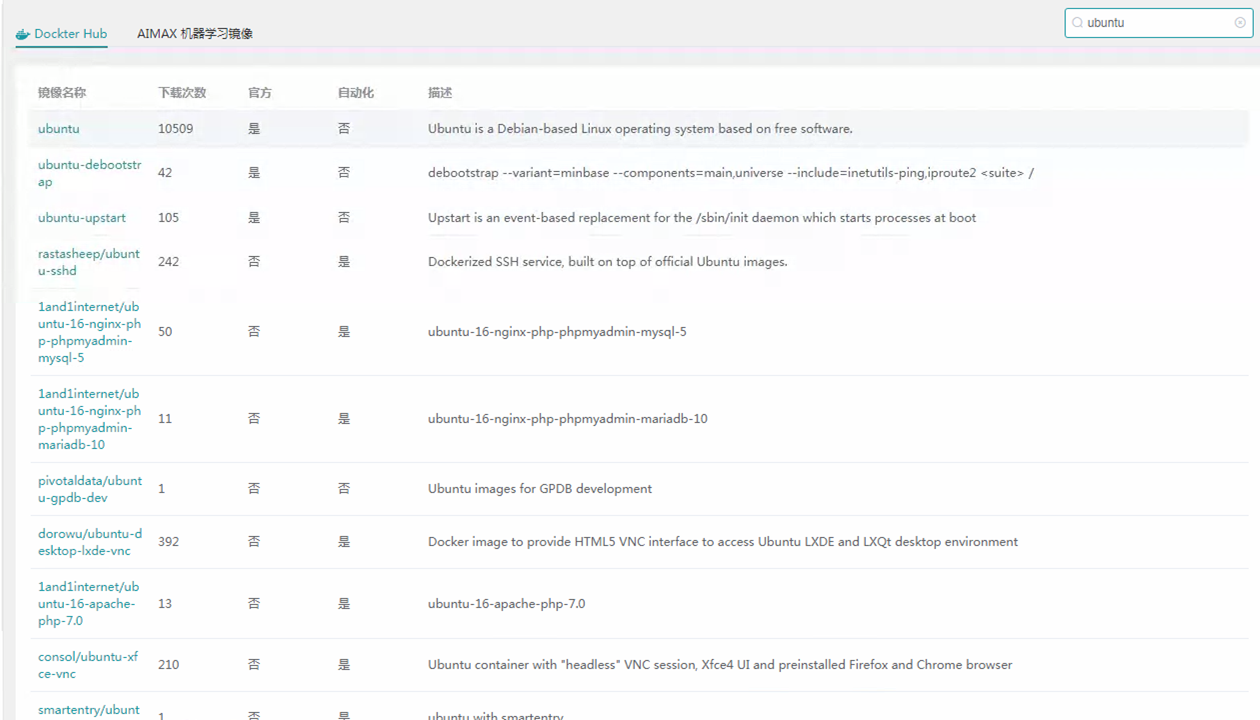Viewport: 1260px width, 720px height.
Task: Select the download count 105
Action: click(169, 218)
